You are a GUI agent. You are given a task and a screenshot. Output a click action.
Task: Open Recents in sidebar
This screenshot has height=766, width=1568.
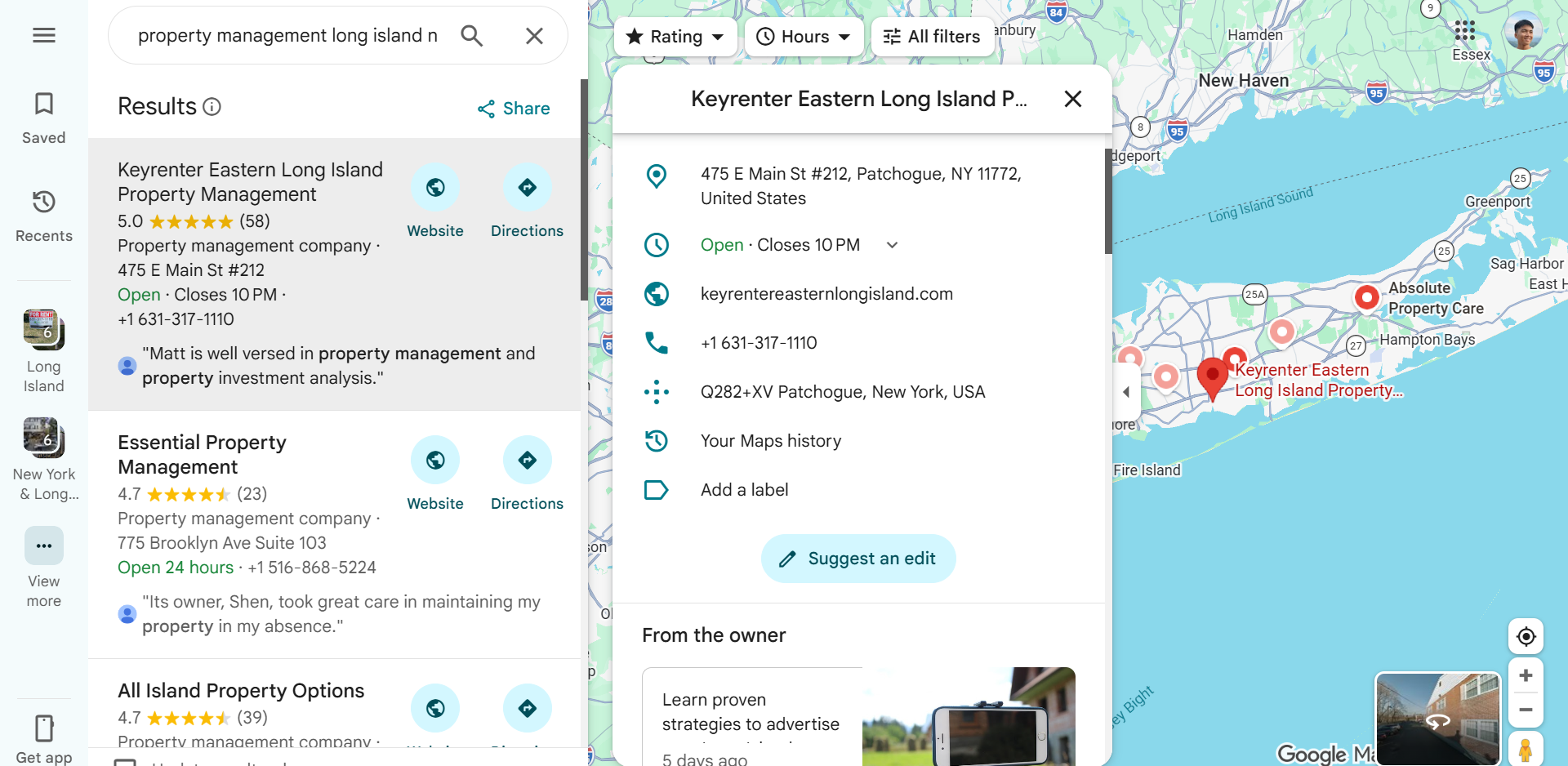tap(44, 216)
